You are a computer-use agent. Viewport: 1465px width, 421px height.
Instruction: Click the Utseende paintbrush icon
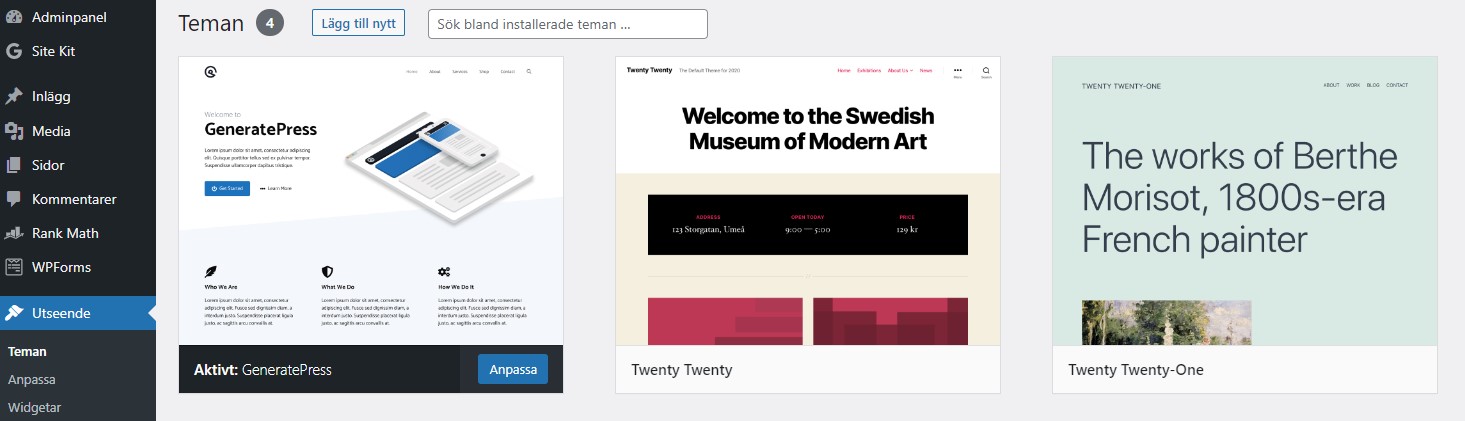coord(14,313)
